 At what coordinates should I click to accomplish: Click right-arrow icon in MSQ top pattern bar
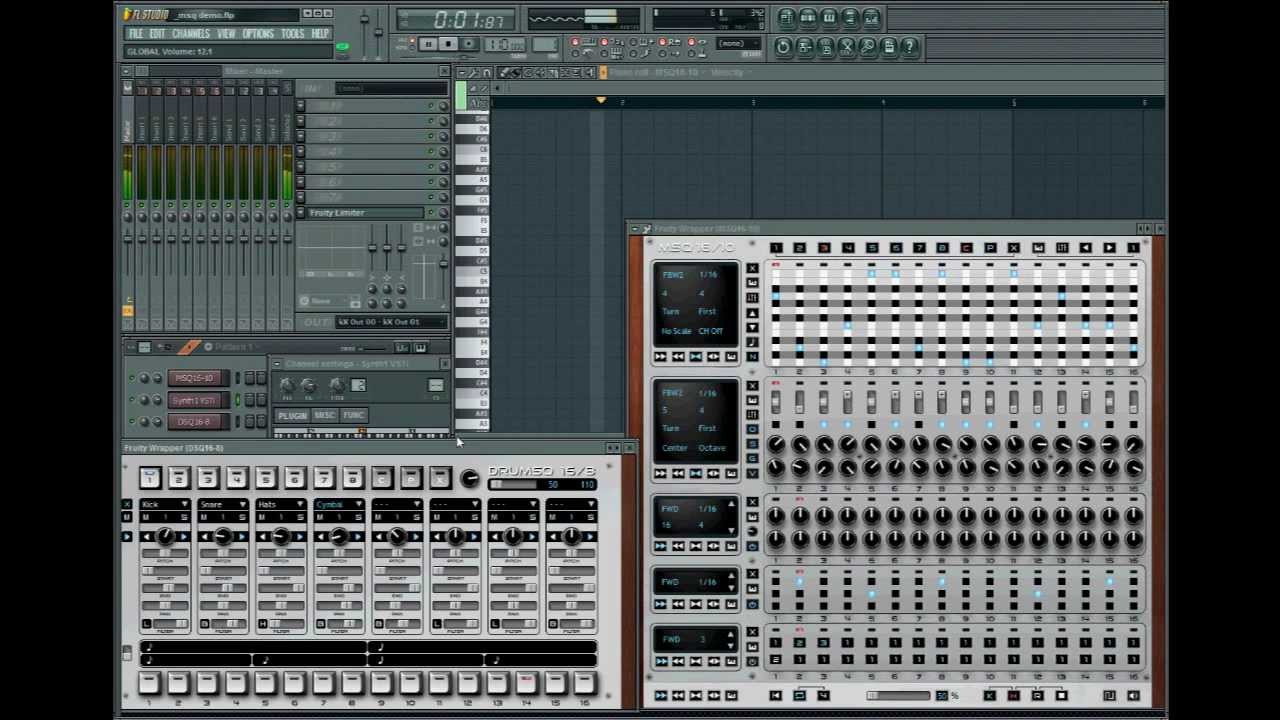click(x=1110, y=248)
